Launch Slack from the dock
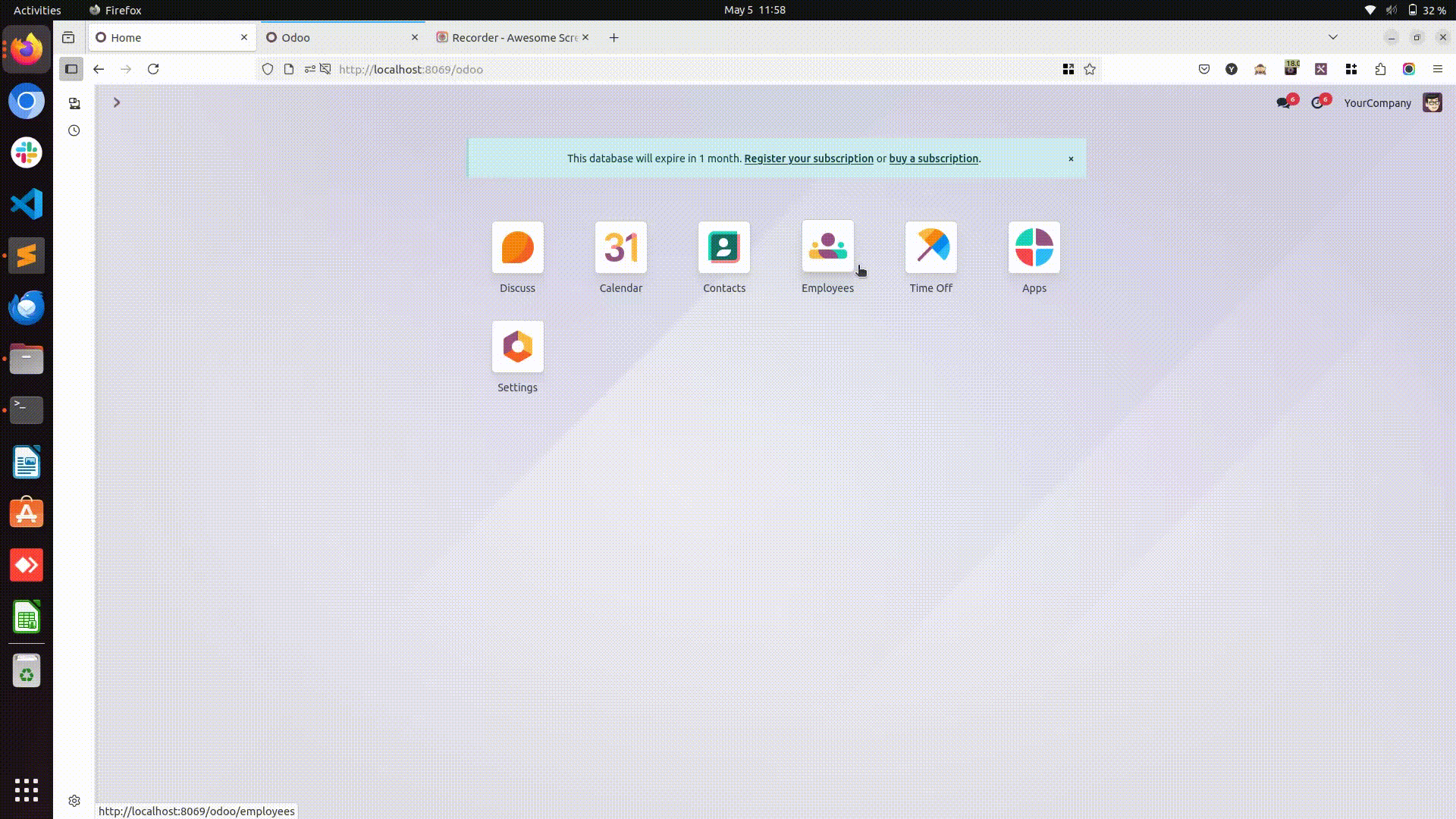 tap(27, 152)
